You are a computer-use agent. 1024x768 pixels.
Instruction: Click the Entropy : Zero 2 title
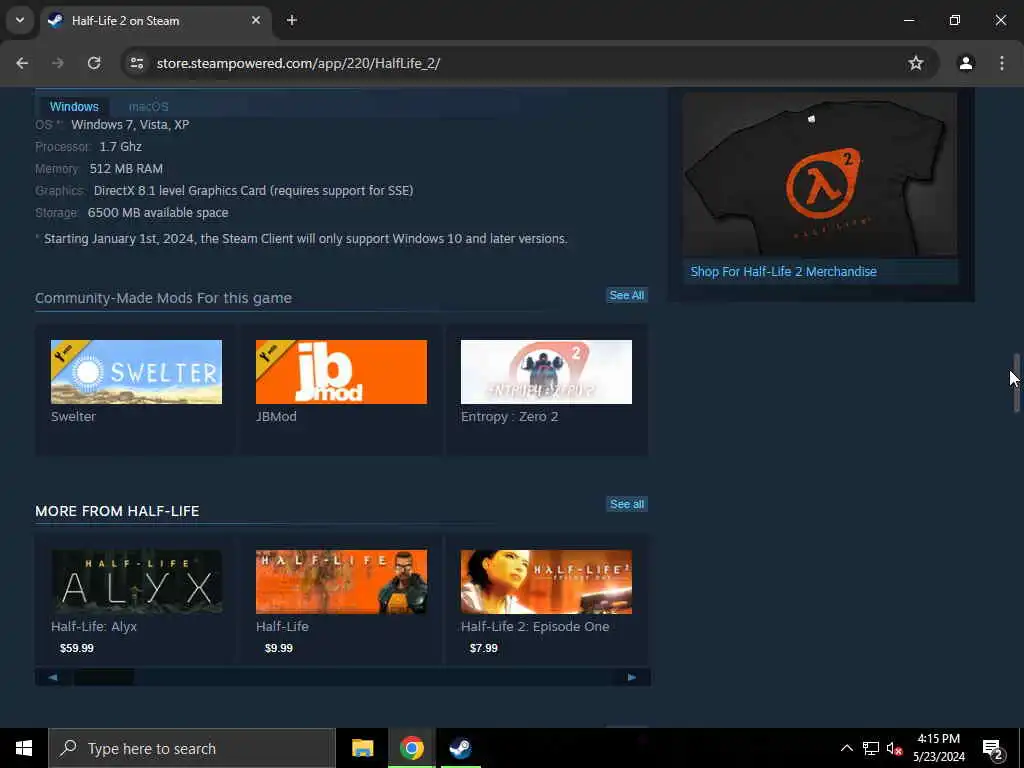[509, 417]
